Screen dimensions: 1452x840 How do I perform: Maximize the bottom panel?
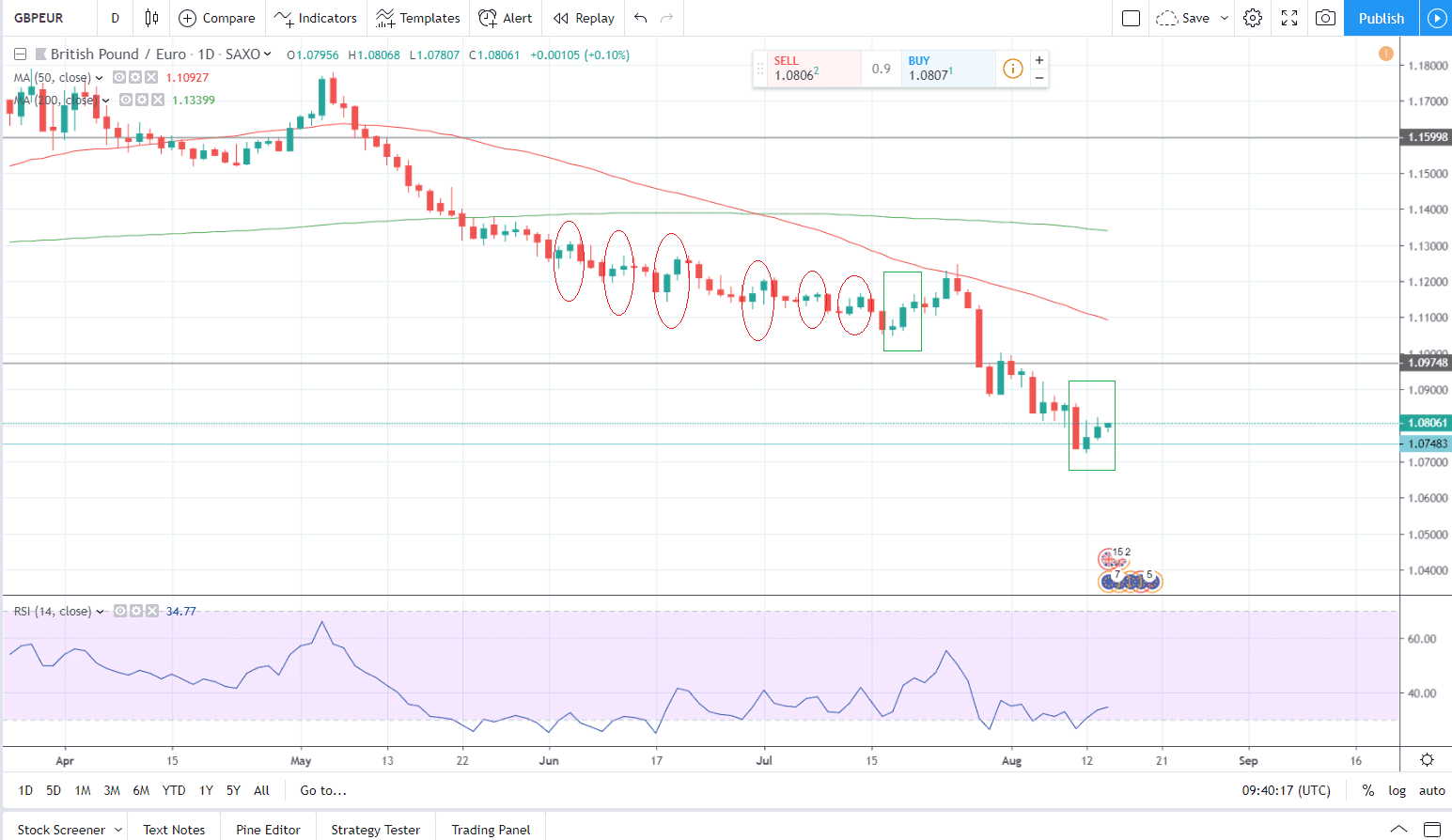1432,829
